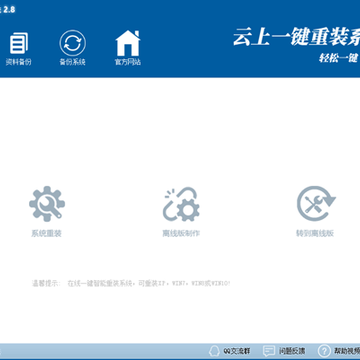Select the 系统重装 gear-wrench icon
The height and width of the screenshot is (360, 360).
[x=47, y=204]
